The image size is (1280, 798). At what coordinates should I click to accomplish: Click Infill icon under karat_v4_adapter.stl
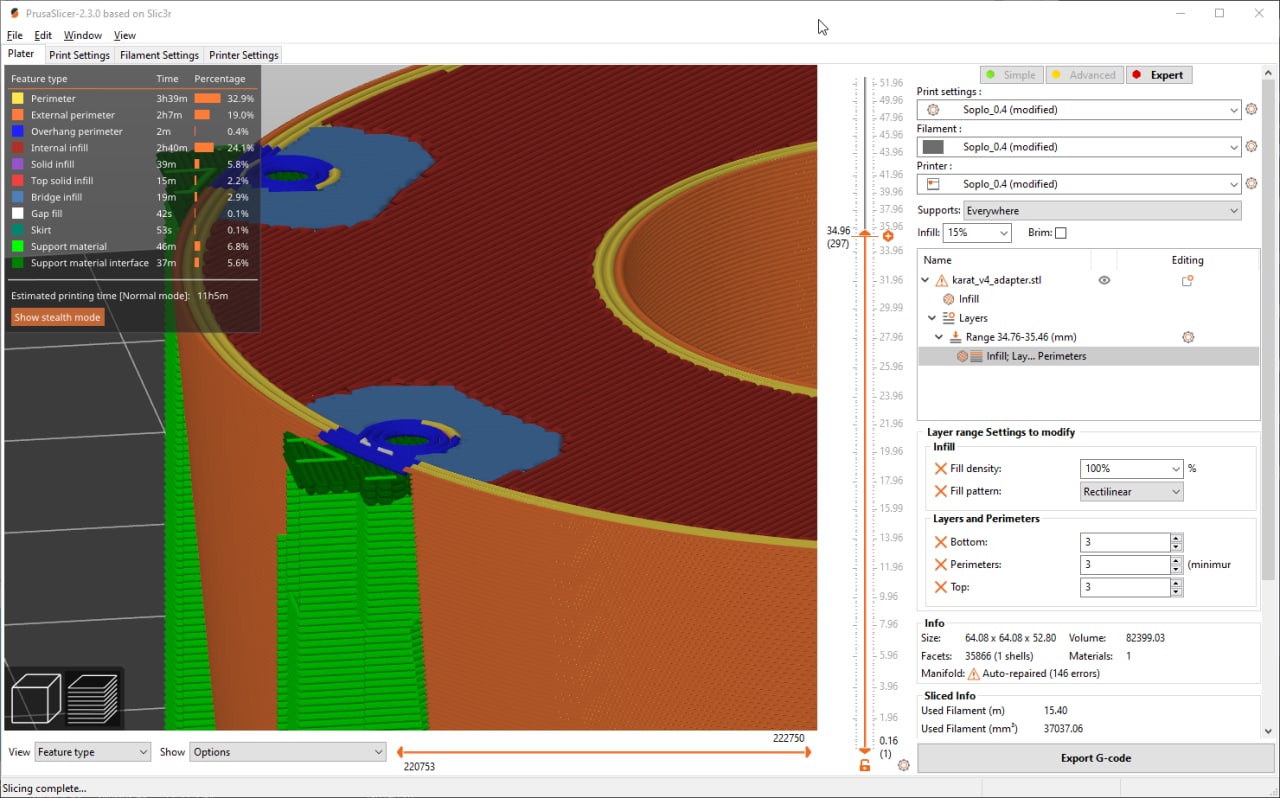(949, 299)
